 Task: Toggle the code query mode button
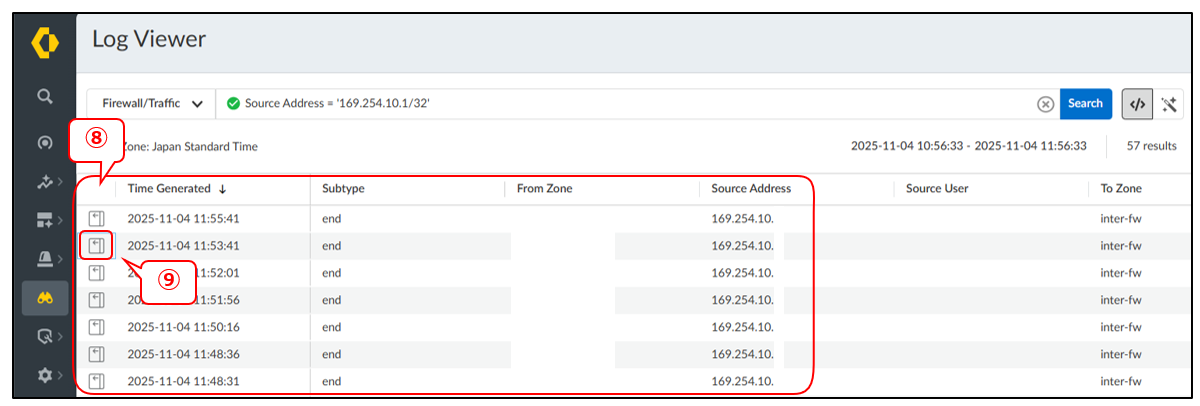tap(1137, 104)
